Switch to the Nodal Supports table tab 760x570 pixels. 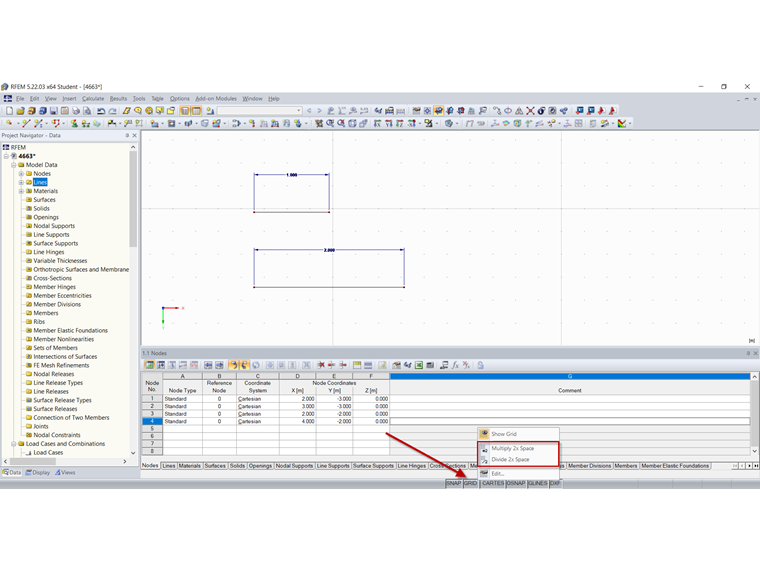(294, 466)
